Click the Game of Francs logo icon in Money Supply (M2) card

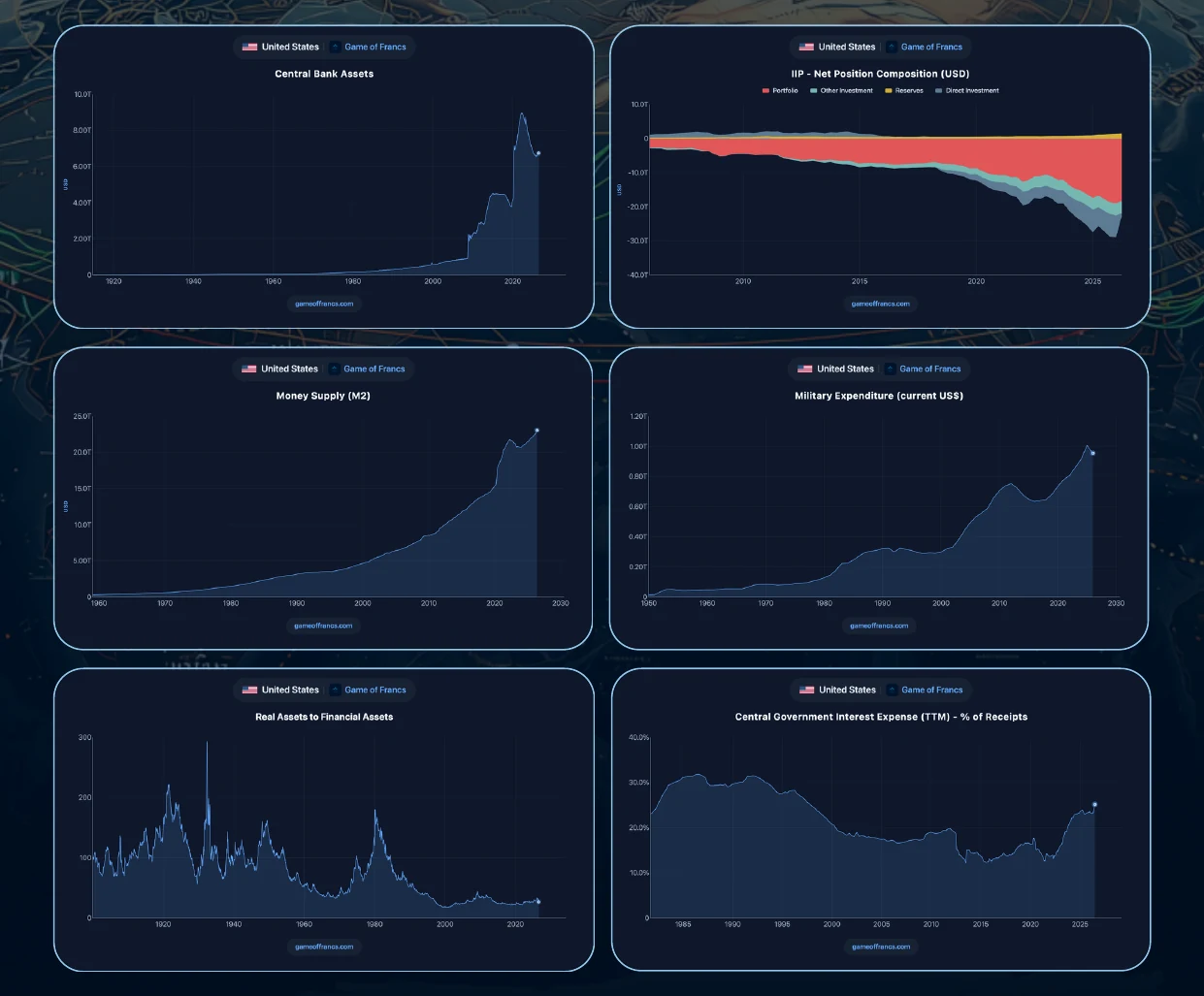tap(335, 369)
